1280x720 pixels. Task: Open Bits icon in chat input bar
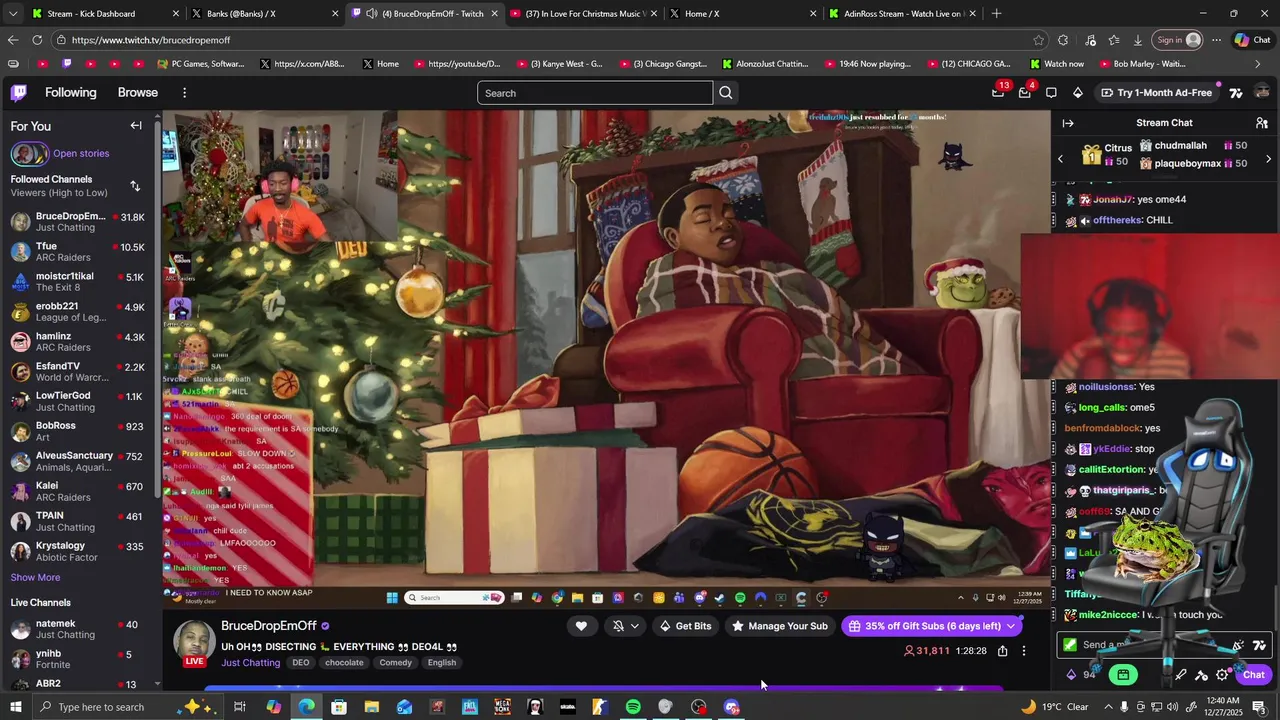[x=1071, y=675]
